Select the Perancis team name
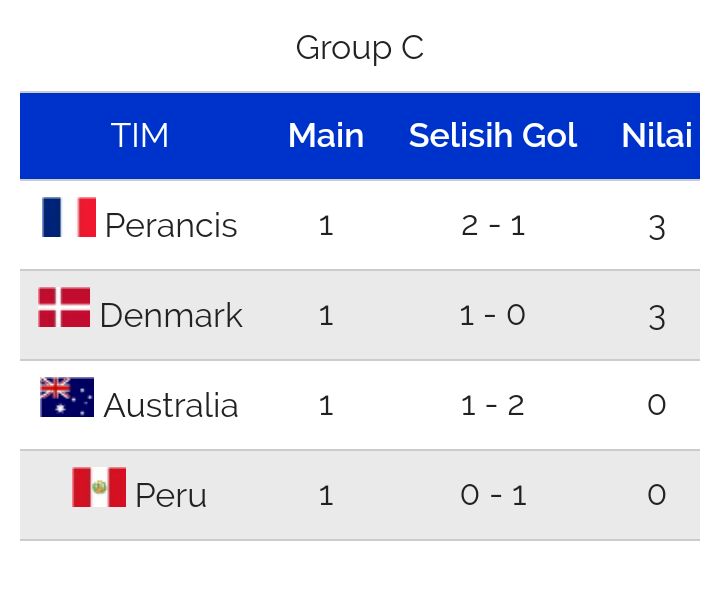720x603 pixels. pyautogui.click(x=171, y=226)
